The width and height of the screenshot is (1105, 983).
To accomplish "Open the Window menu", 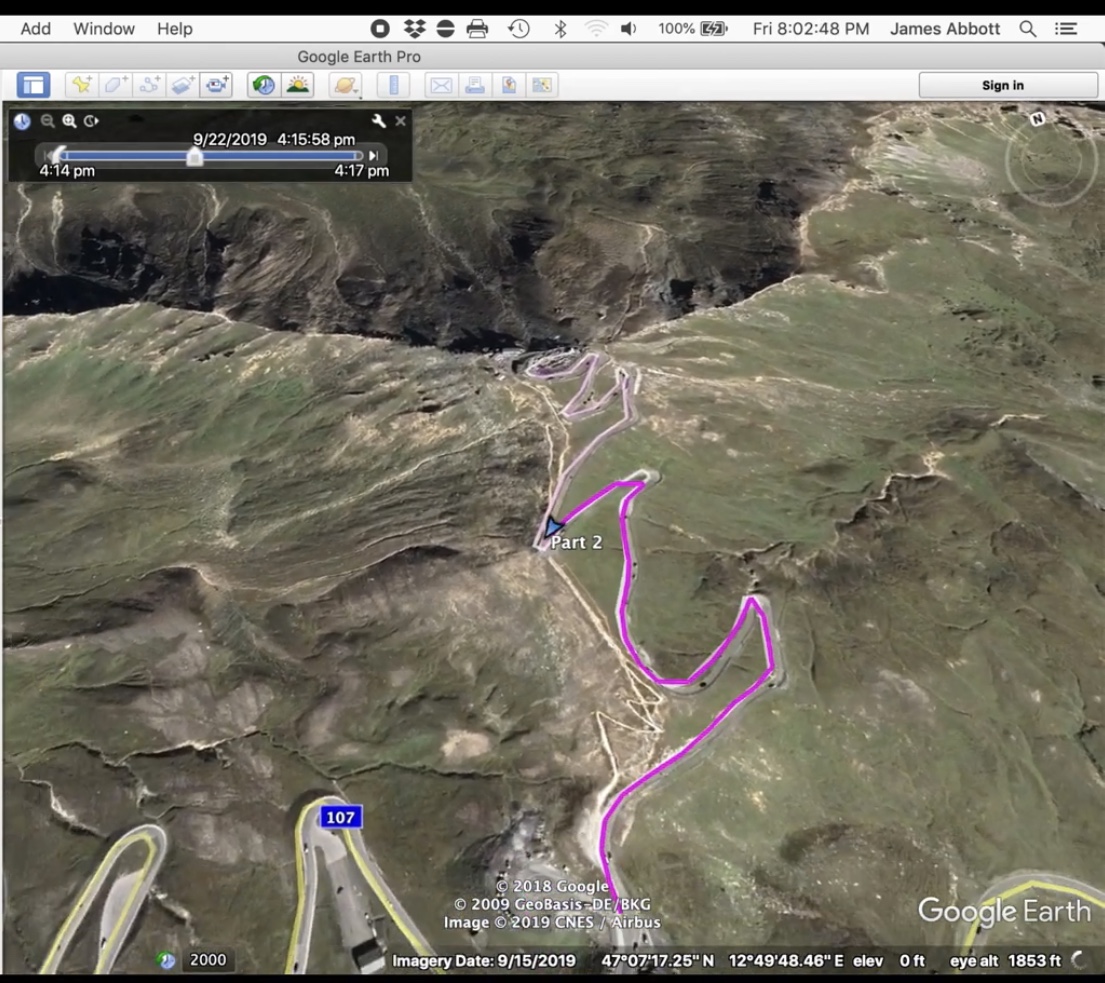I will coord(104,28).
